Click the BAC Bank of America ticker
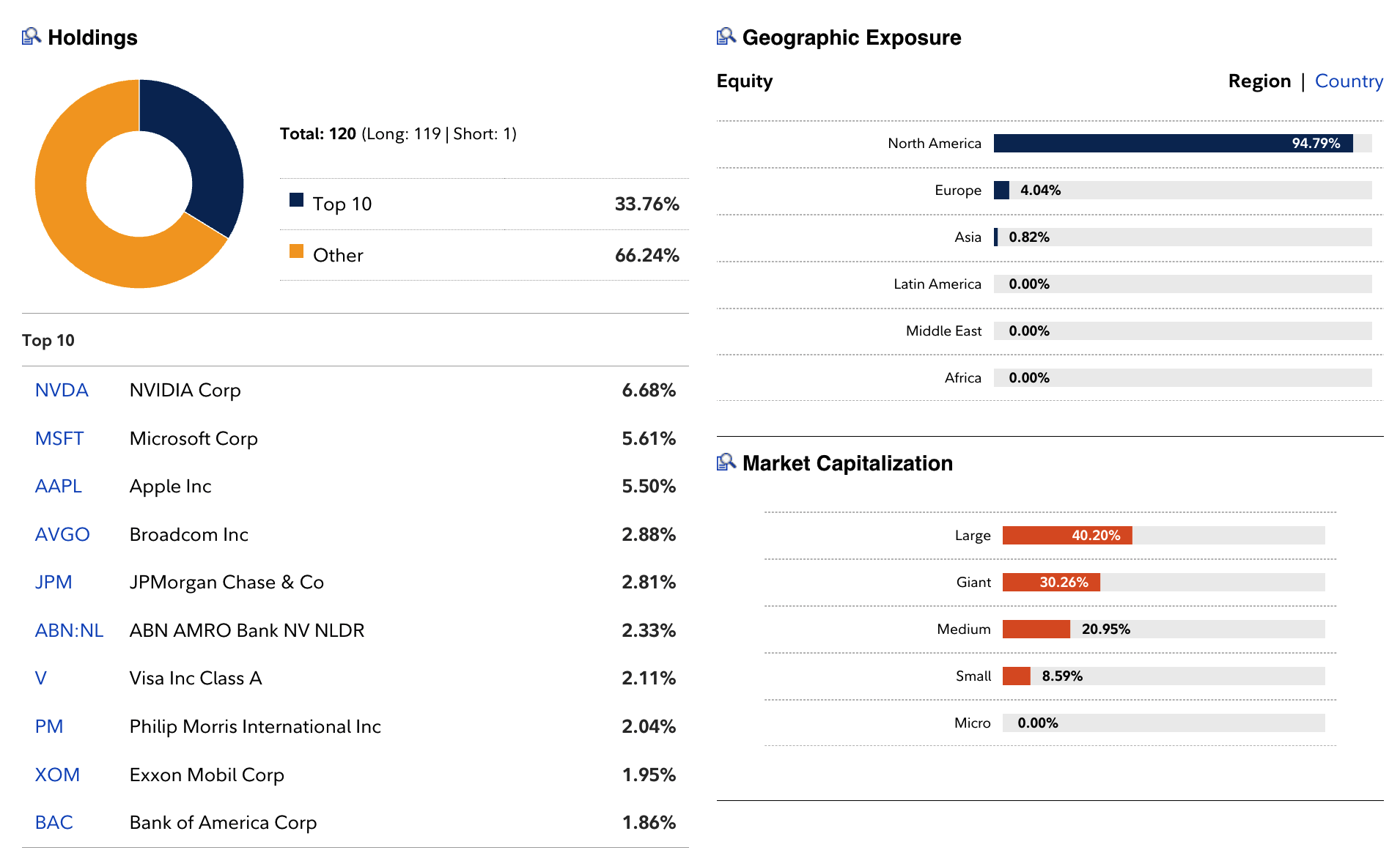This screenshot has height=853, width=1400. point(54,822)
